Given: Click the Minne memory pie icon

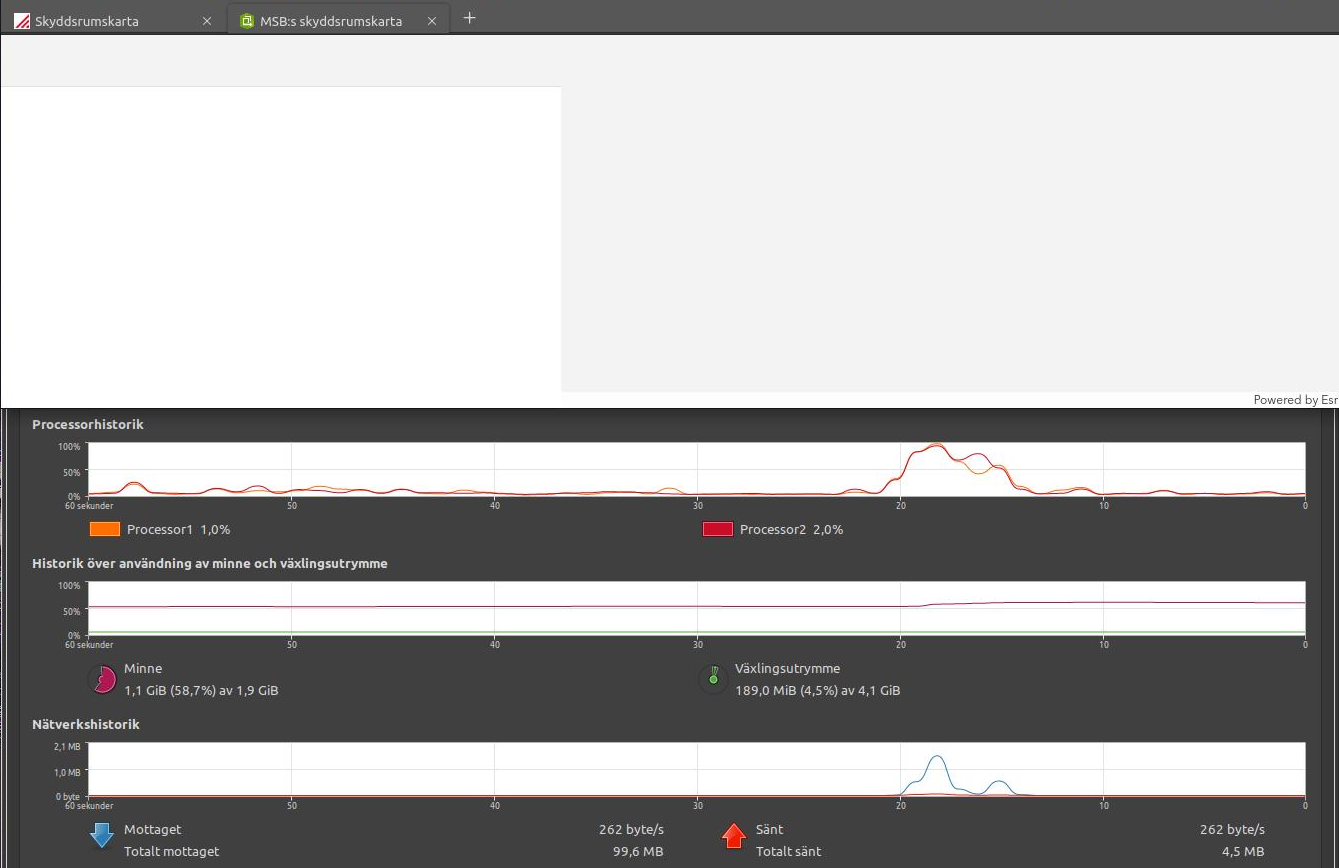Looking at the screenshot, I should (x=103, y=679).
